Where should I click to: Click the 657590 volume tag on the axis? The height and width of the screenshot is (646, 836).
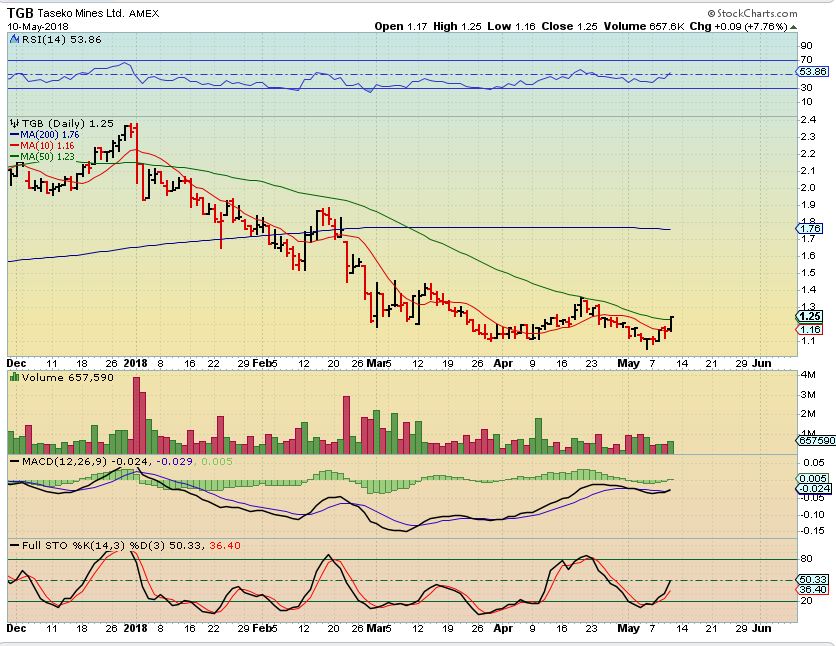coord(816,441)
